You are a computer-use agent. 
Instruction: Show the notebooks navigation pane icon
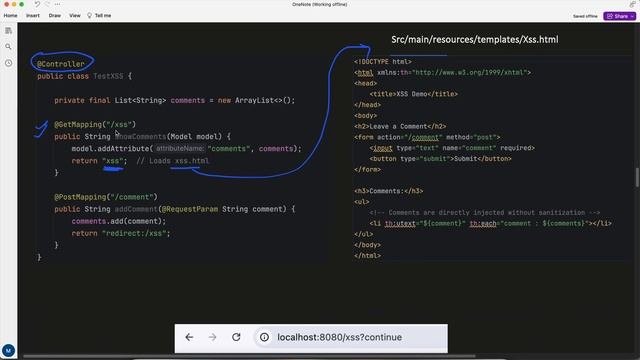point(8,31)
